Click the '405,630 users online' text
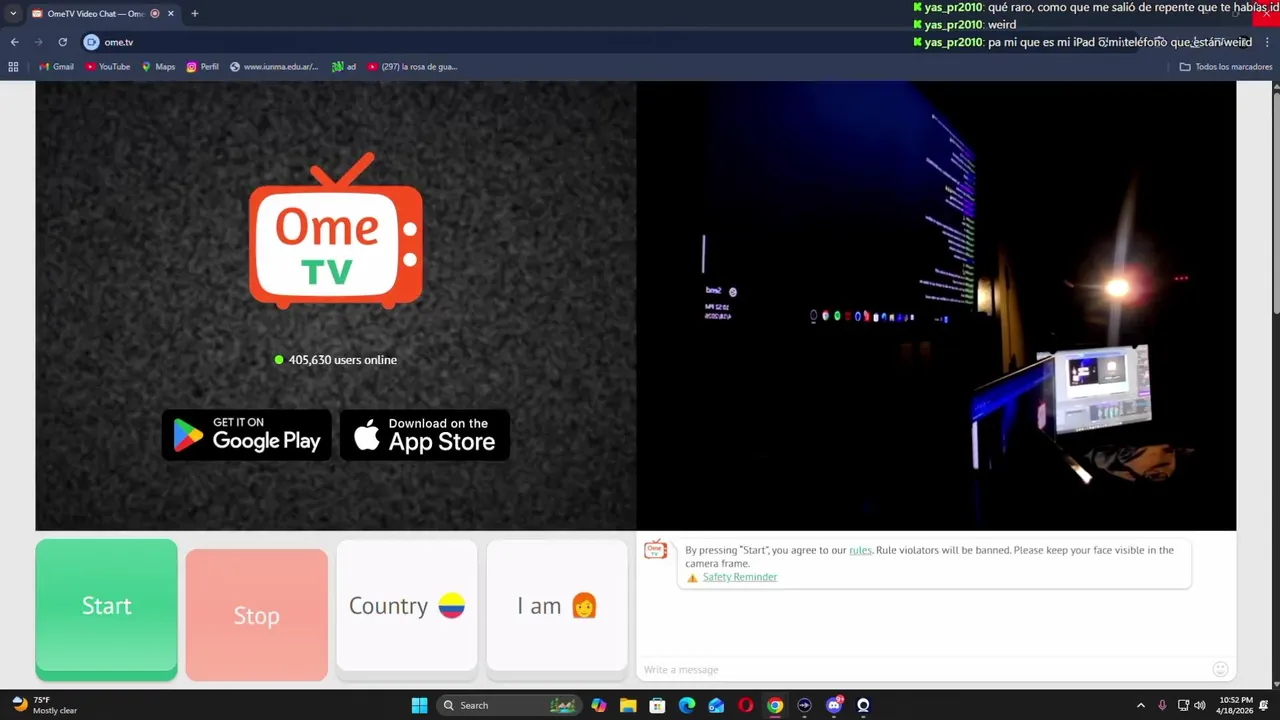Image resolution: width=1280 pixels, height=720 pixels. click(343, 360)
